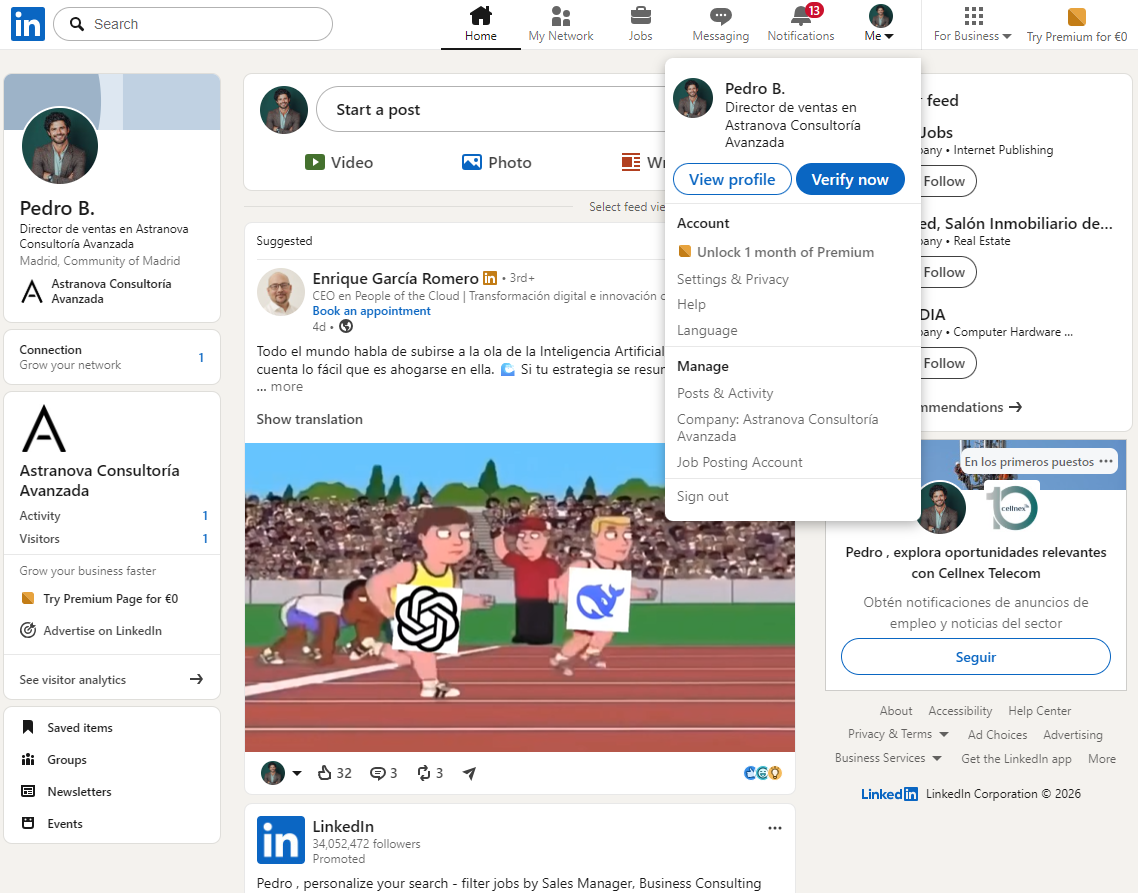Image resolution: width=1138 pixels, height=893 pixels.
Task: Click the large Astranova logo in sidebar
Action: pos(44,428)
